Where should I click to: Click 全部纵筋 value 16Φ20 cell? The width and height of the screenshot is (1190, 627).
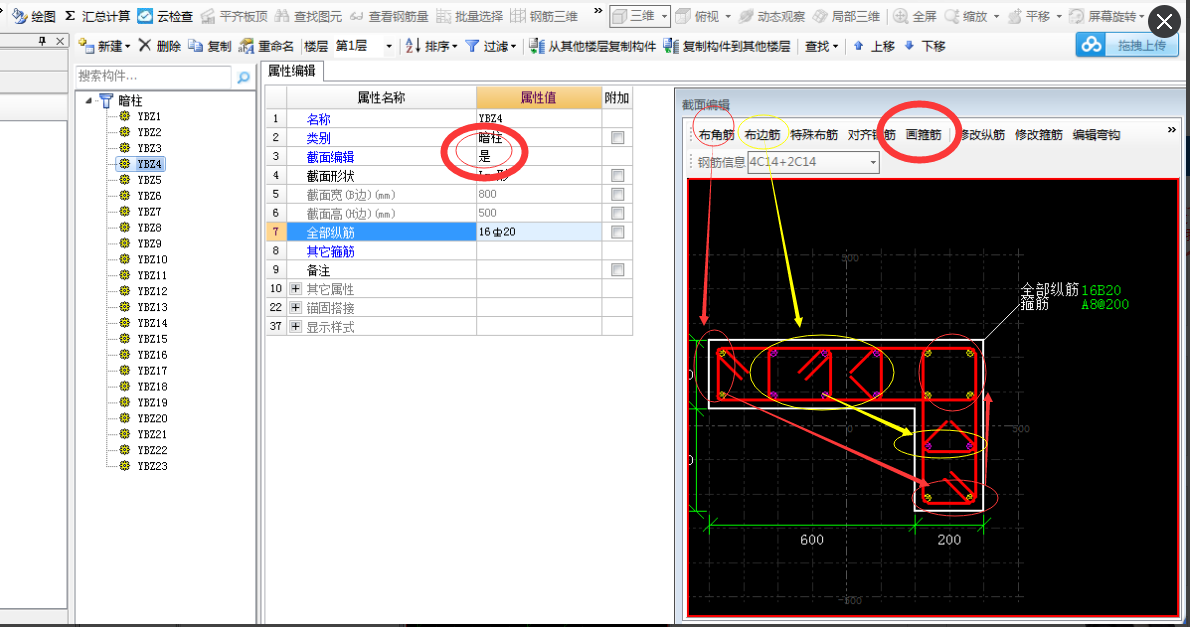point(538,232)
